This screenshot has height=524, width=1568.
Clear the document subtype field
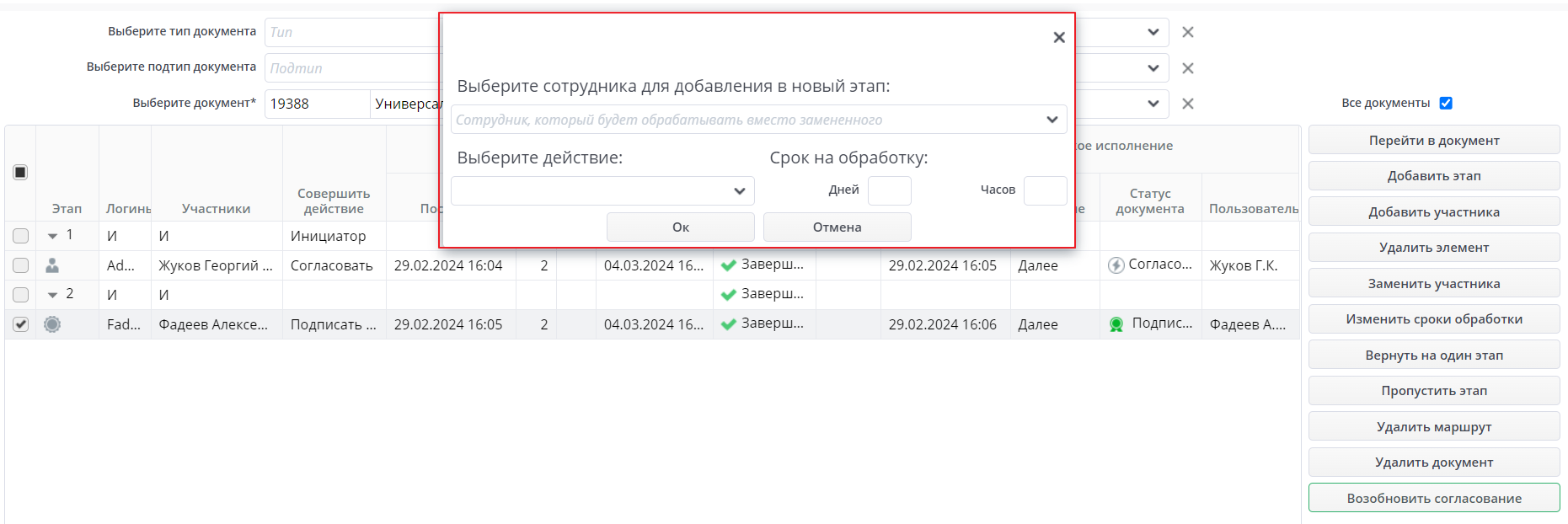pyautogui.click(x=1188, y=68)
